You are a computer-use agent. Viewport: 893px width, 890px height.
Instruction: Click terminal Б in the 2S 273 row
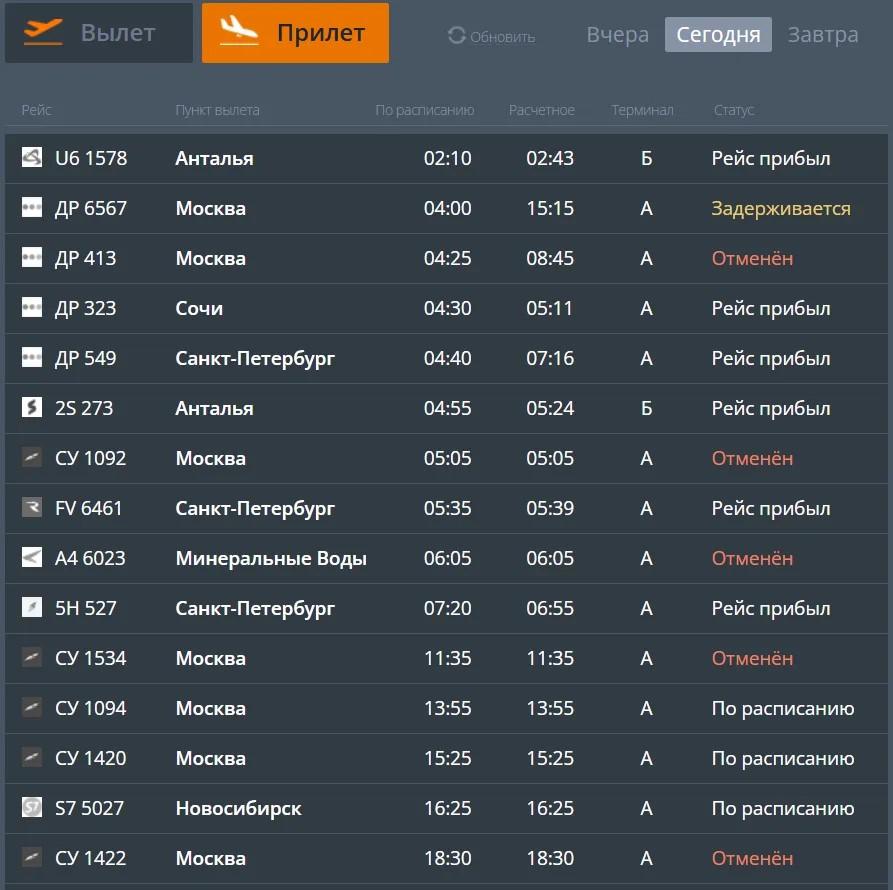click(646, 408)
